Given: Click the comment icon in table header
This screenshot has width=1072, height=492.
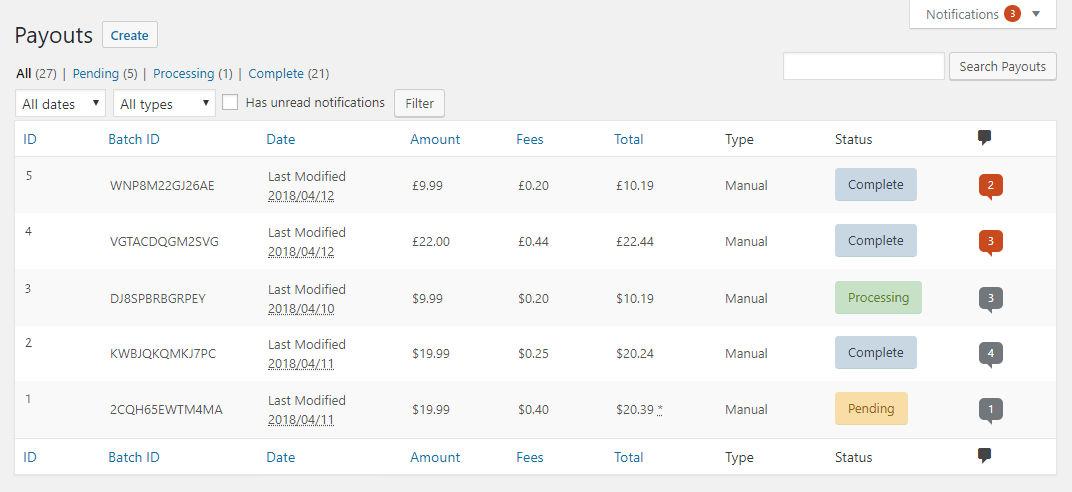Looking at the screenshot, I should tap(984, 138).
